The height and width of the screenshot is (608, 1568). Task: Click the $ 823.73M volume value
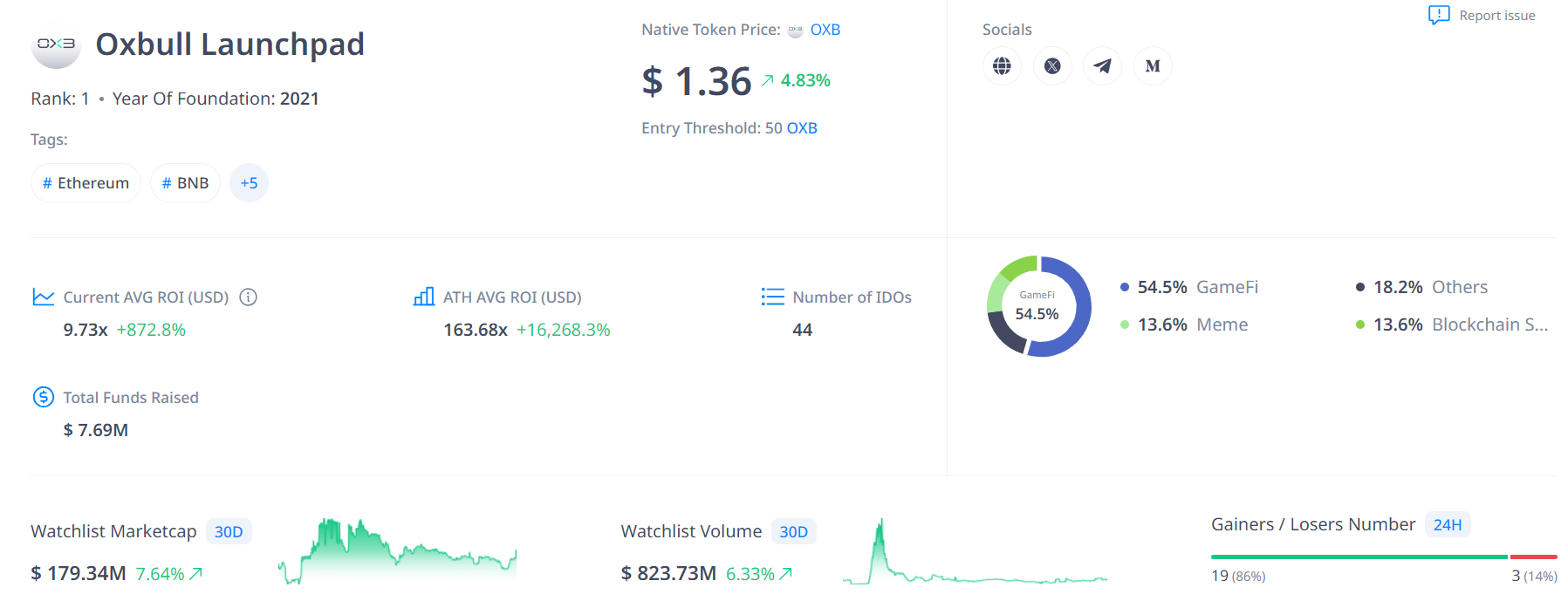pyautogui.click(x=668, y=573)
